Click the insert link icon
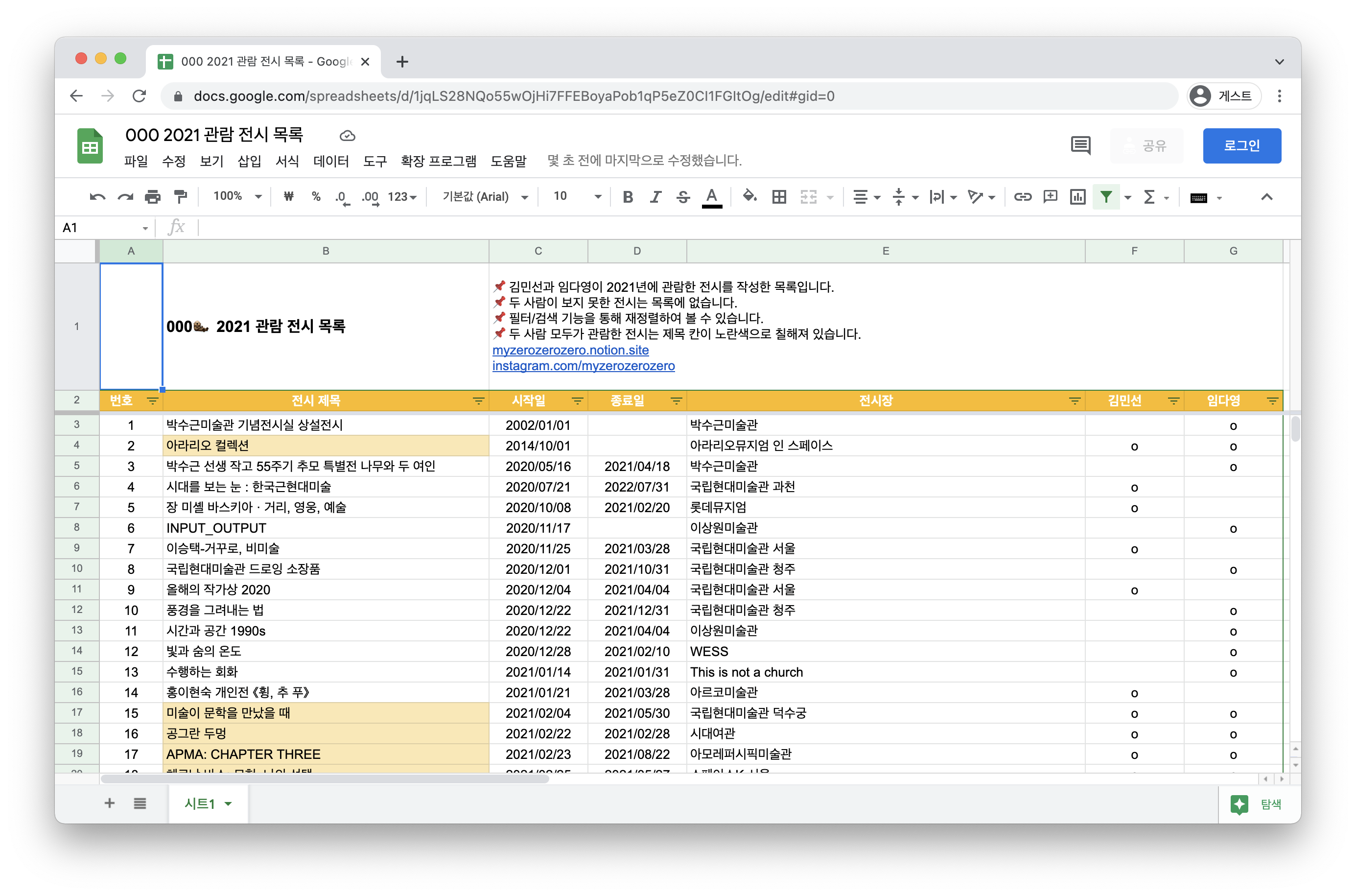This screenshot has height=896, width=1356. 1023,197
